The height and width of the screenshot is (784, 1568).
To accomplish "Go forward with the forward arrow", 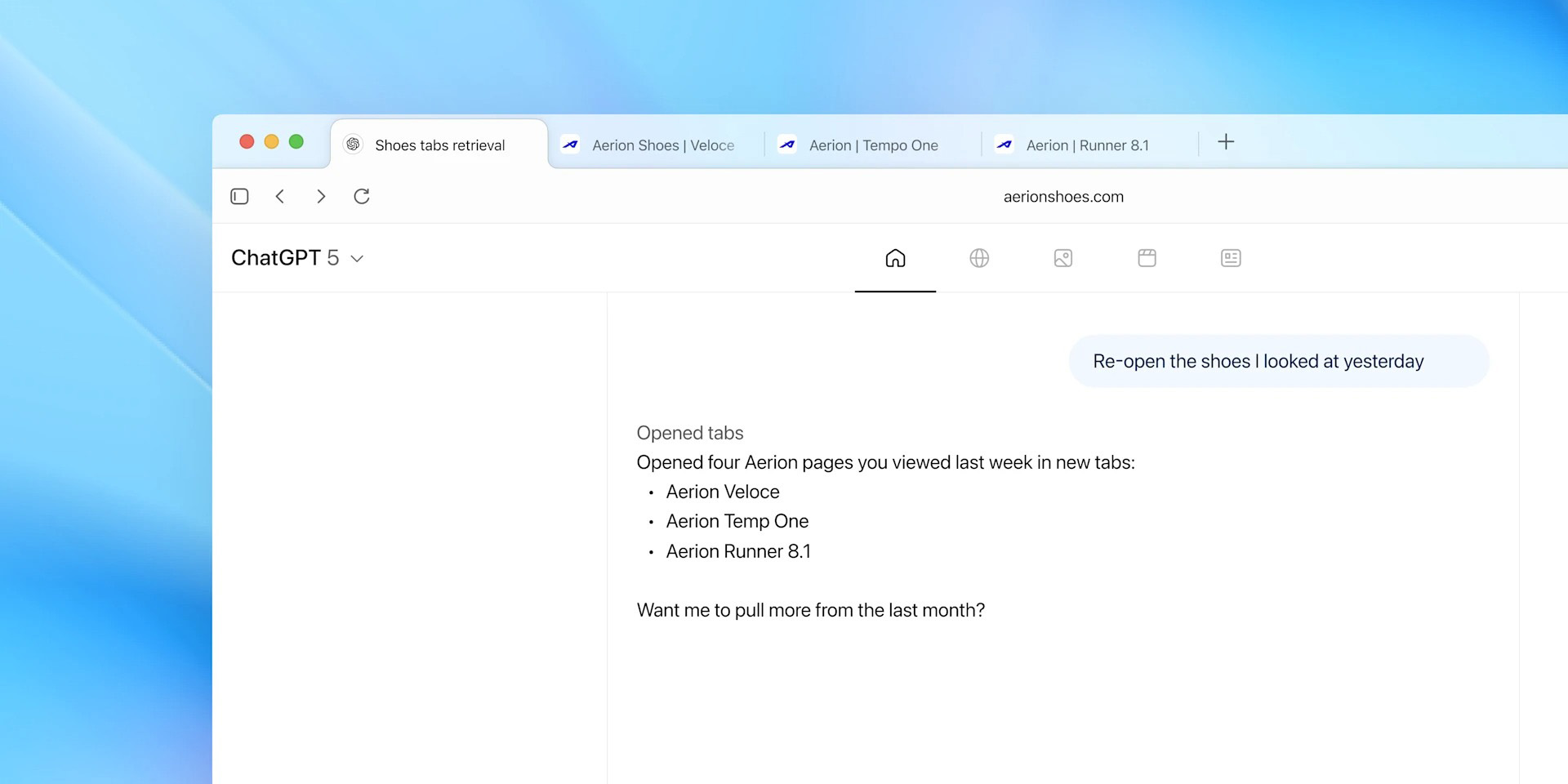I will 321,196.
